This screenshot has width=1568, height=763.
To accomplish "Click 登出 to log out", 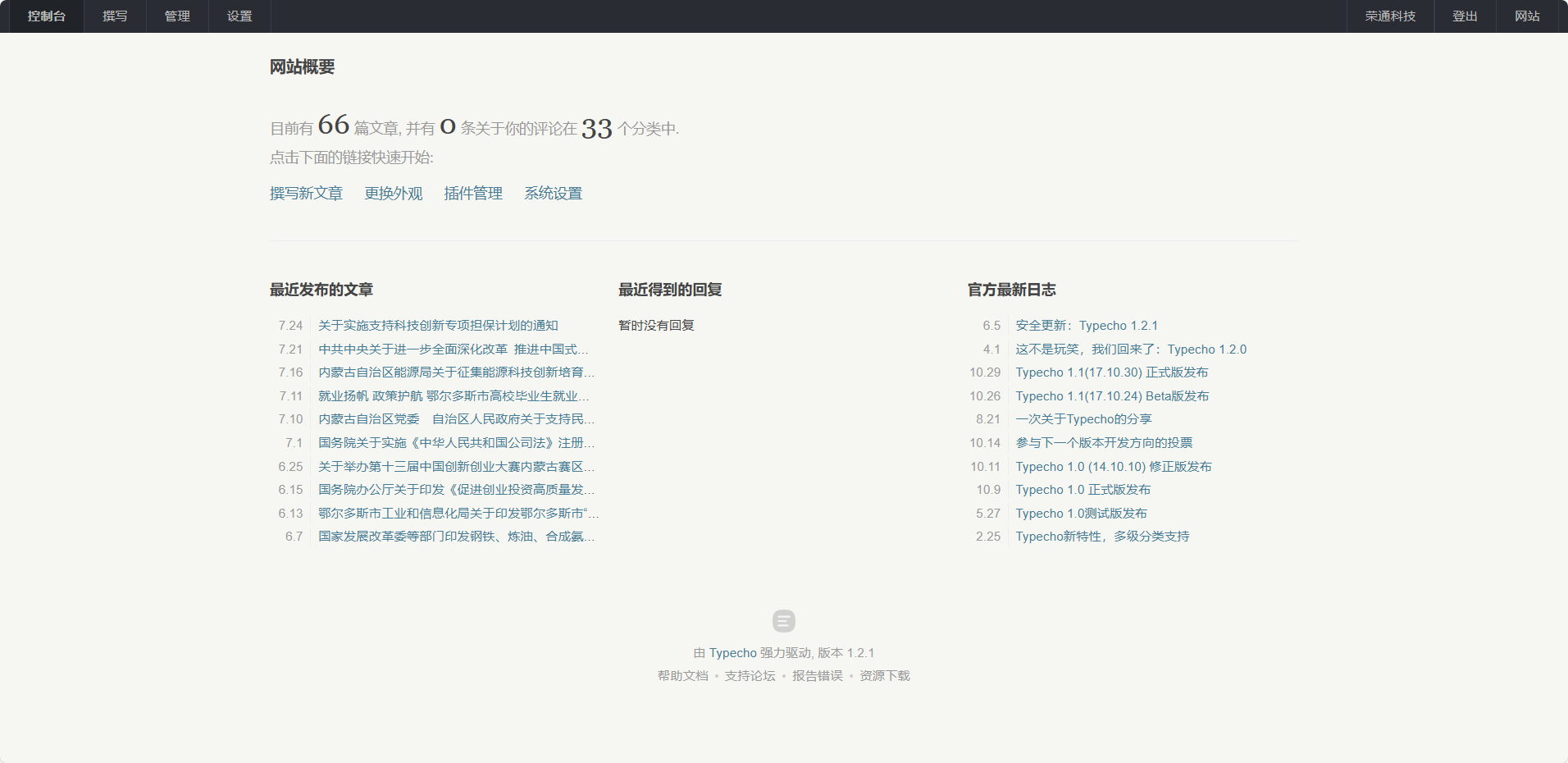I will coord(1465,16).
